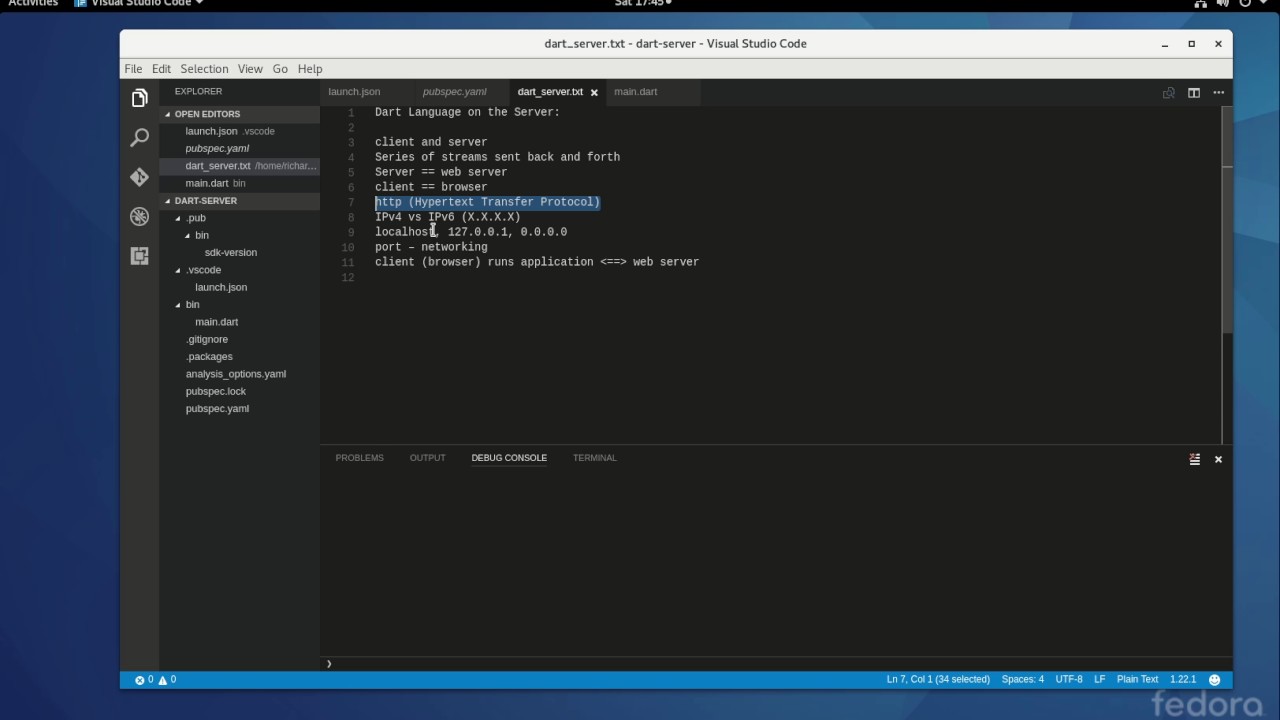
Task: Change encoding via UTF-8 status item
Action: click(x=1069, y=679)
